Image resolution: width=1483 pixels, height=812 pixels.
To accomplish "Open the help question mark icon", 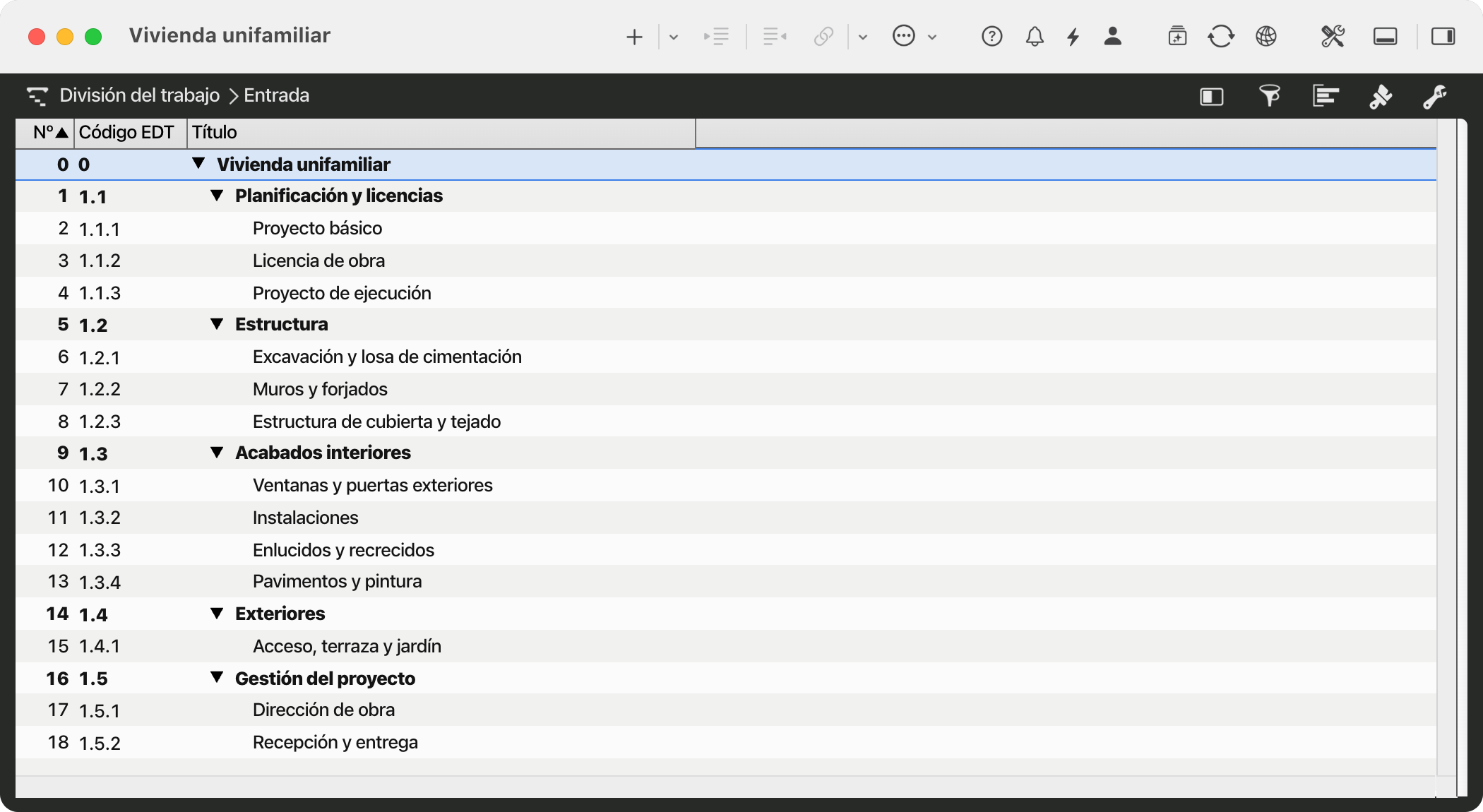I will click(991, 36).
